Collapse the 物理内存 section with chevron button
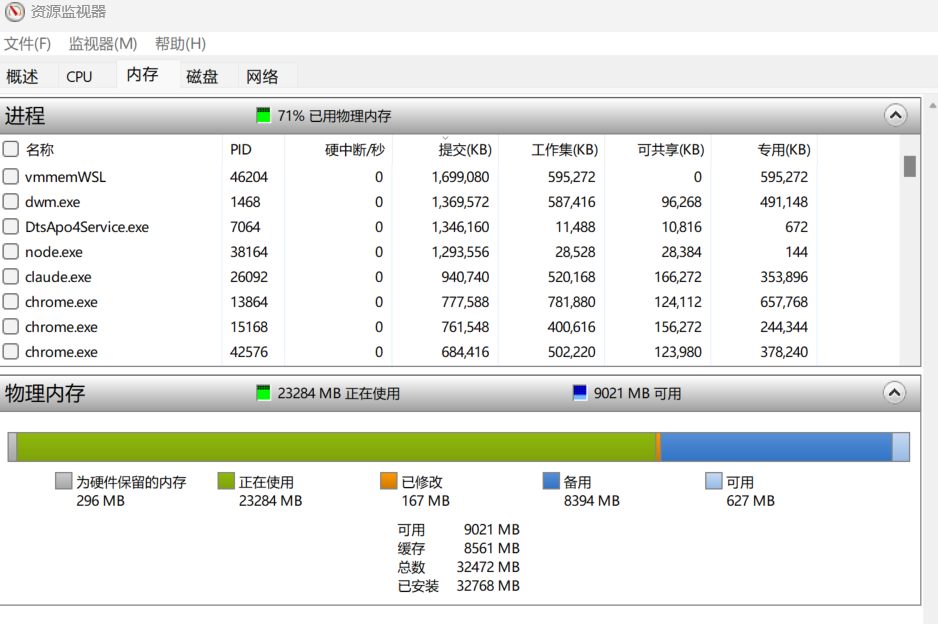 (894, 392)
